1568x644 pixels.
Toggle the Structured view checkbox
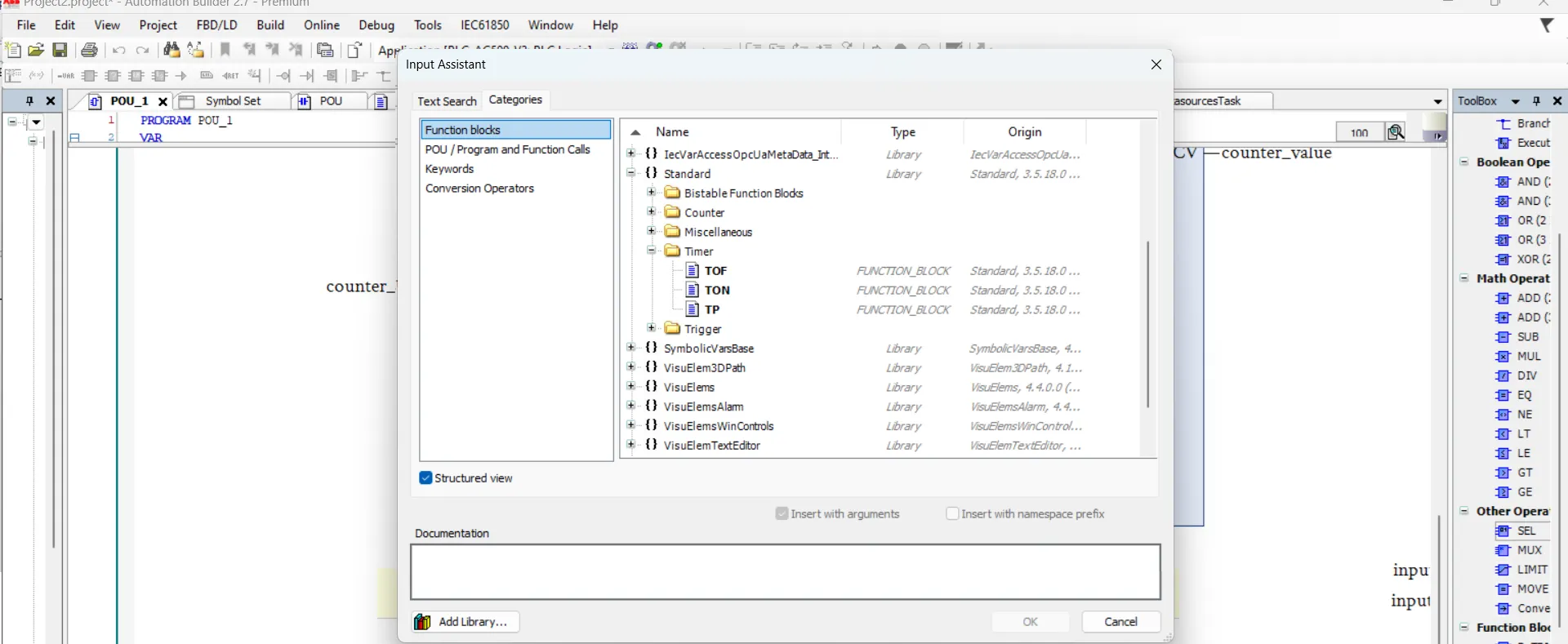[425, 478]
